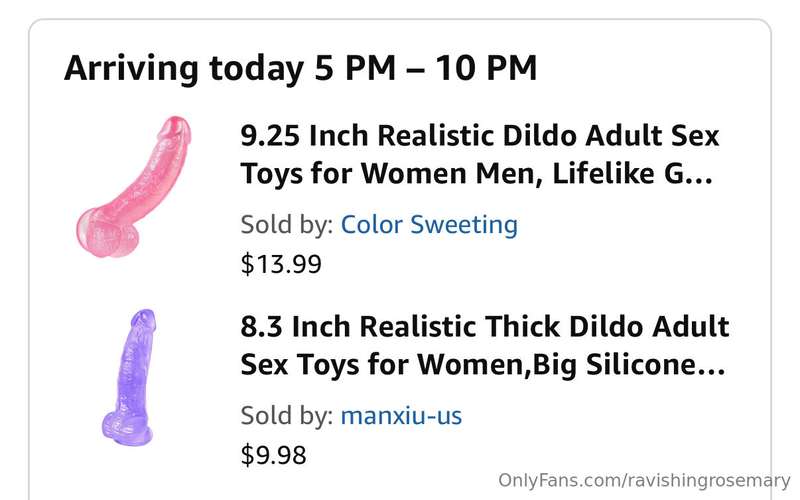Screen dimensions: 800x500
Task: Select the $9.98 price text
Action: [273, 455]
